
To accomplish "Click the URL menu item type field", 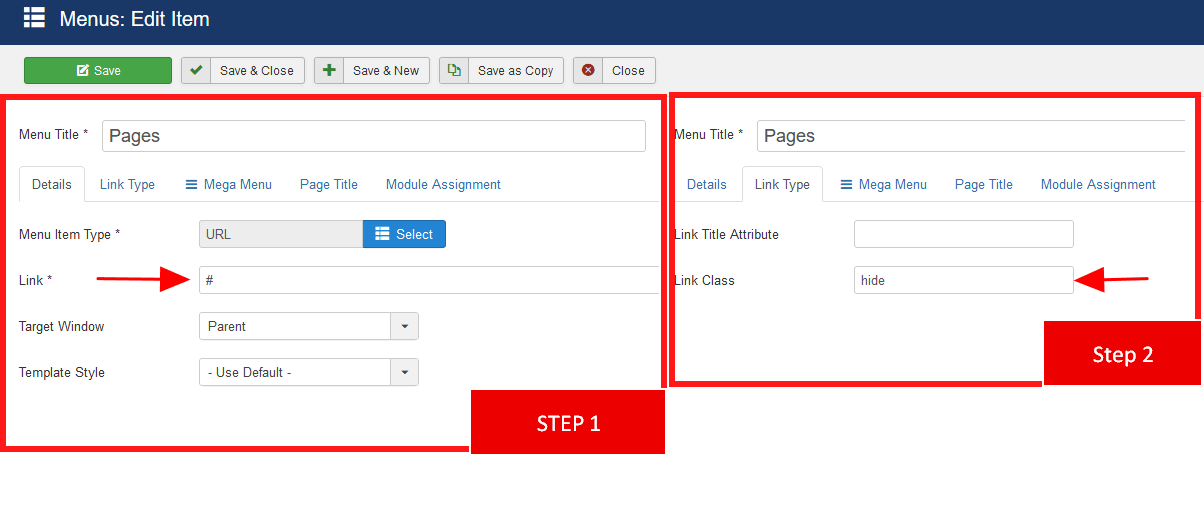I will (x=281, y=234).
